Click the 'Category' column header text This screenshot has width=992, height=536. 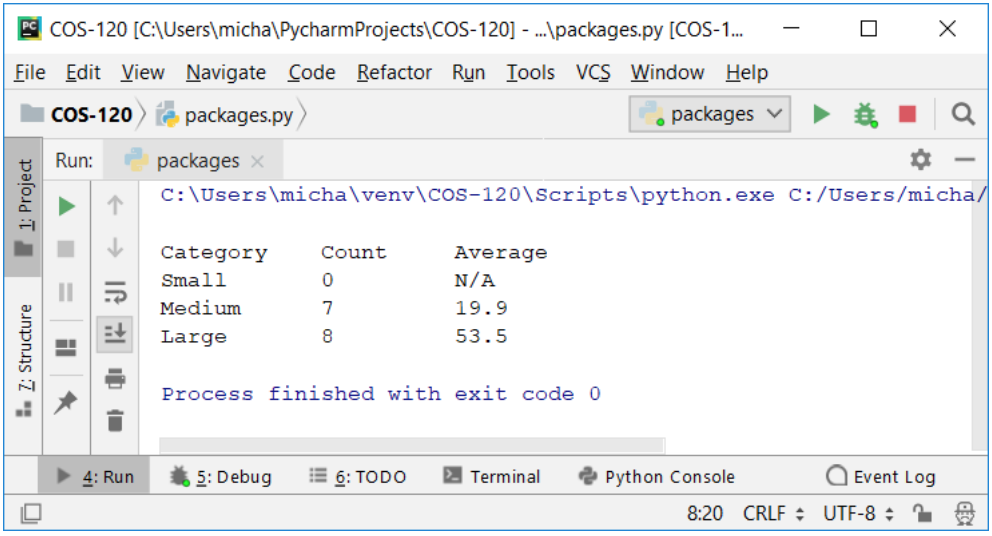coord(214,252)
